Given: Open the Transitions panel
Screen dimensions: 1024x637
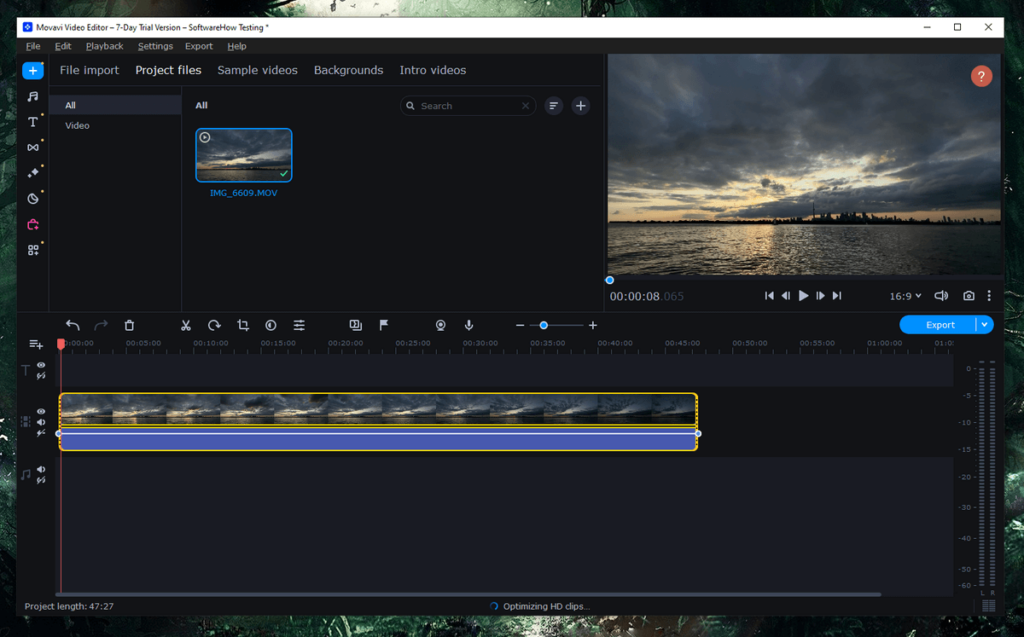Looking at the screenshot, I should coord(33,148).
